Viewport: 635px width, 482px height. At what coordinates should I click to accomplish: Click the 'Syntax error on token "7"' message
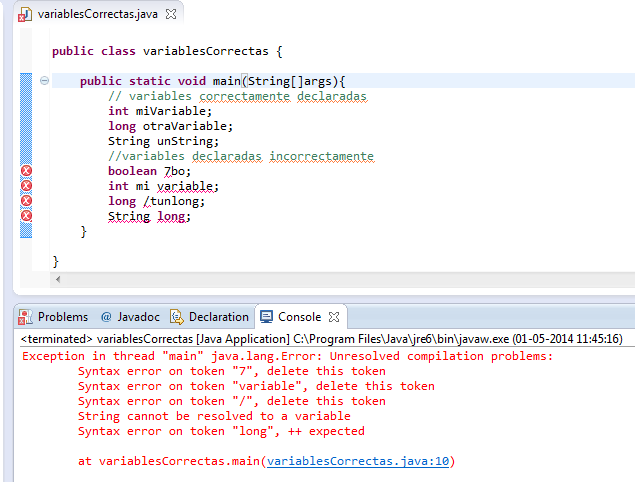pos(232,371)
